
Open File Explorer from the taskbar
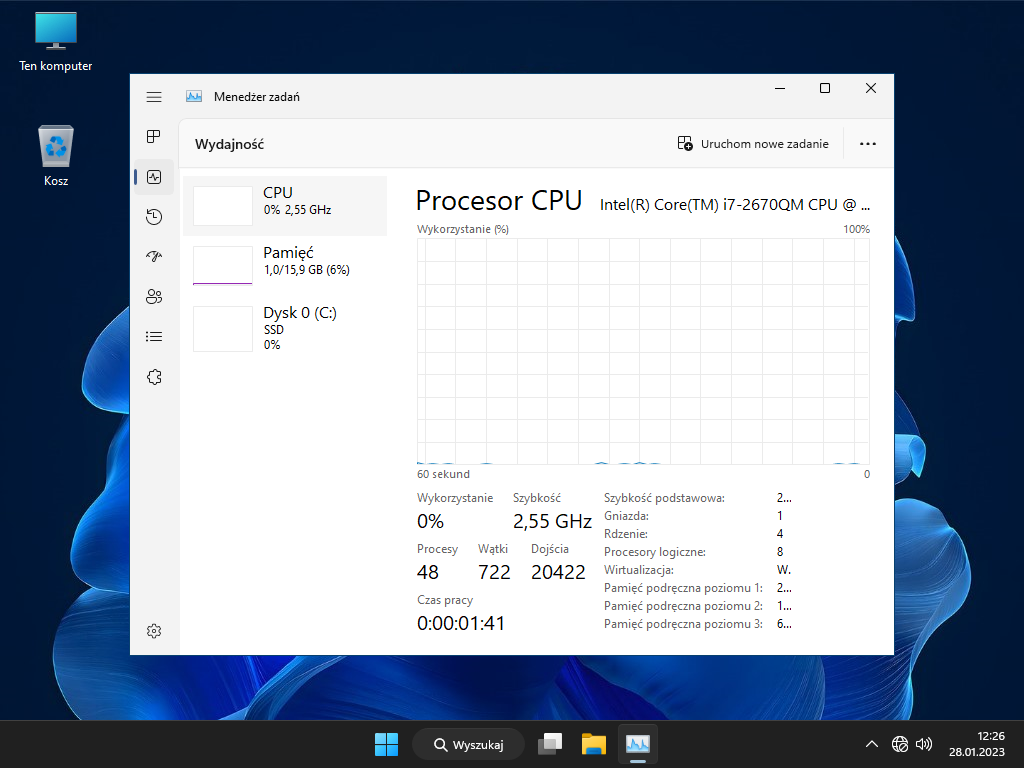(594, 744)
